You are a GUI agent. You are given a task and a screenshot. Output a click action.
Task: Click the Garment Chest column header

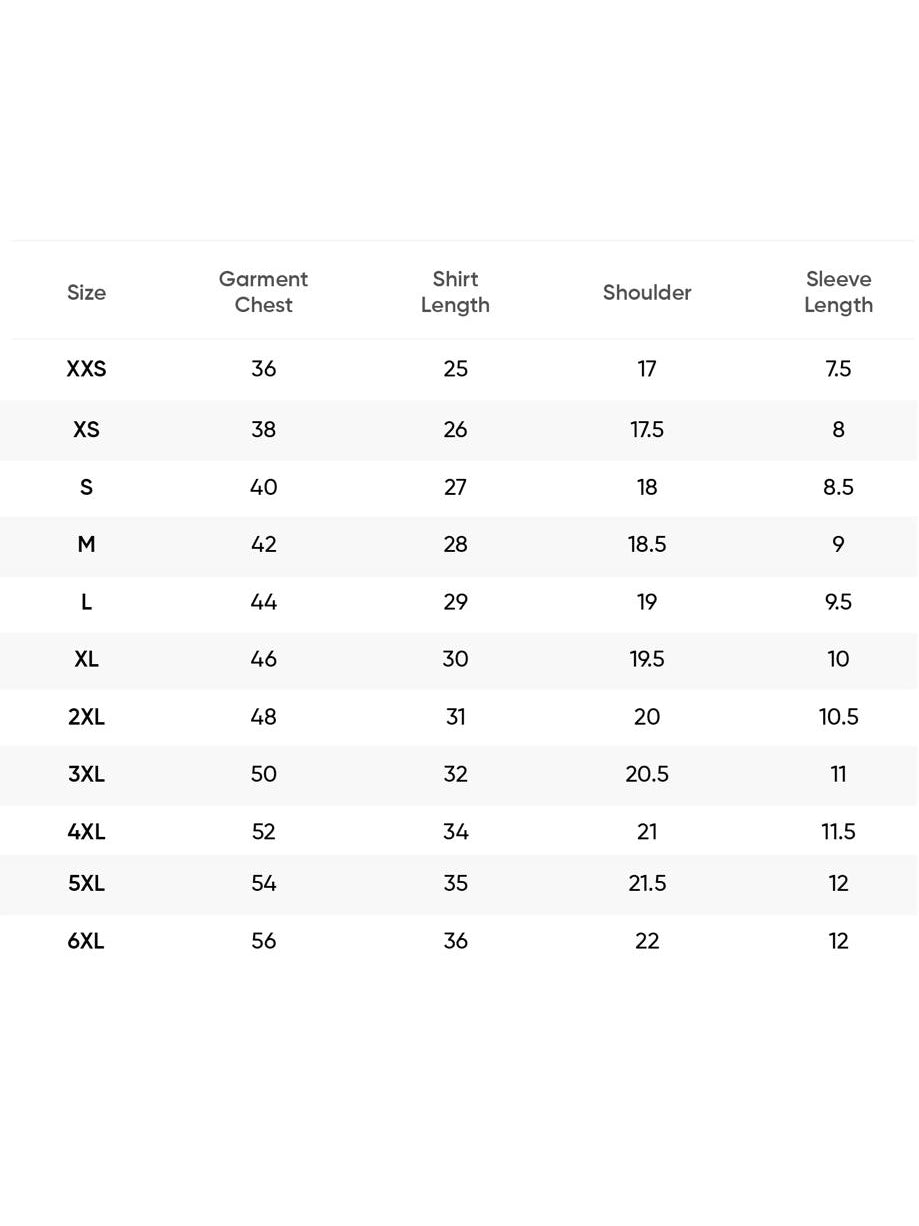click(263, 292)
